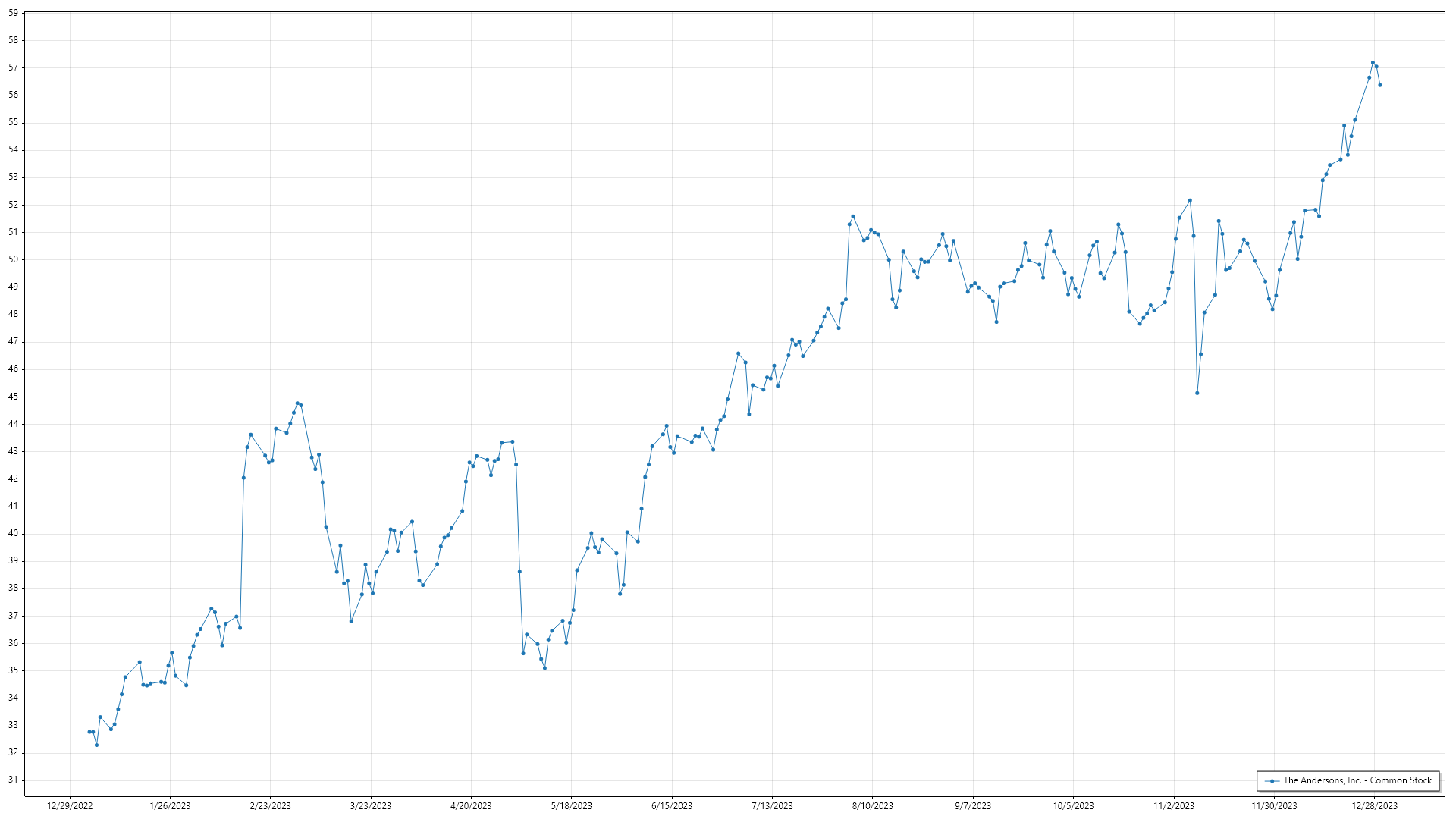This screenshot has width=1456, height=819.
Task: Click the early November peak point near 52
Action: tap(1190, 200)
